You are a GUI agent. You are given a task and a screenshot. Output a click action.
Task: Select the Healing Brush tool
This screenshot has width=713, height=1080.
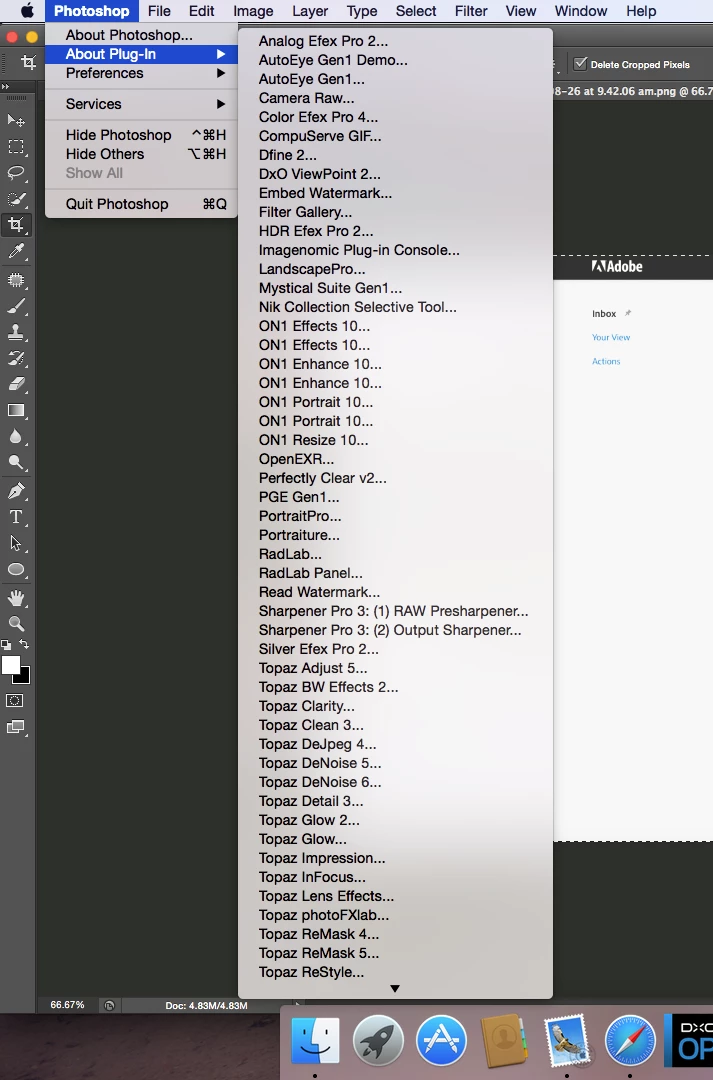[x=16, y=280]
